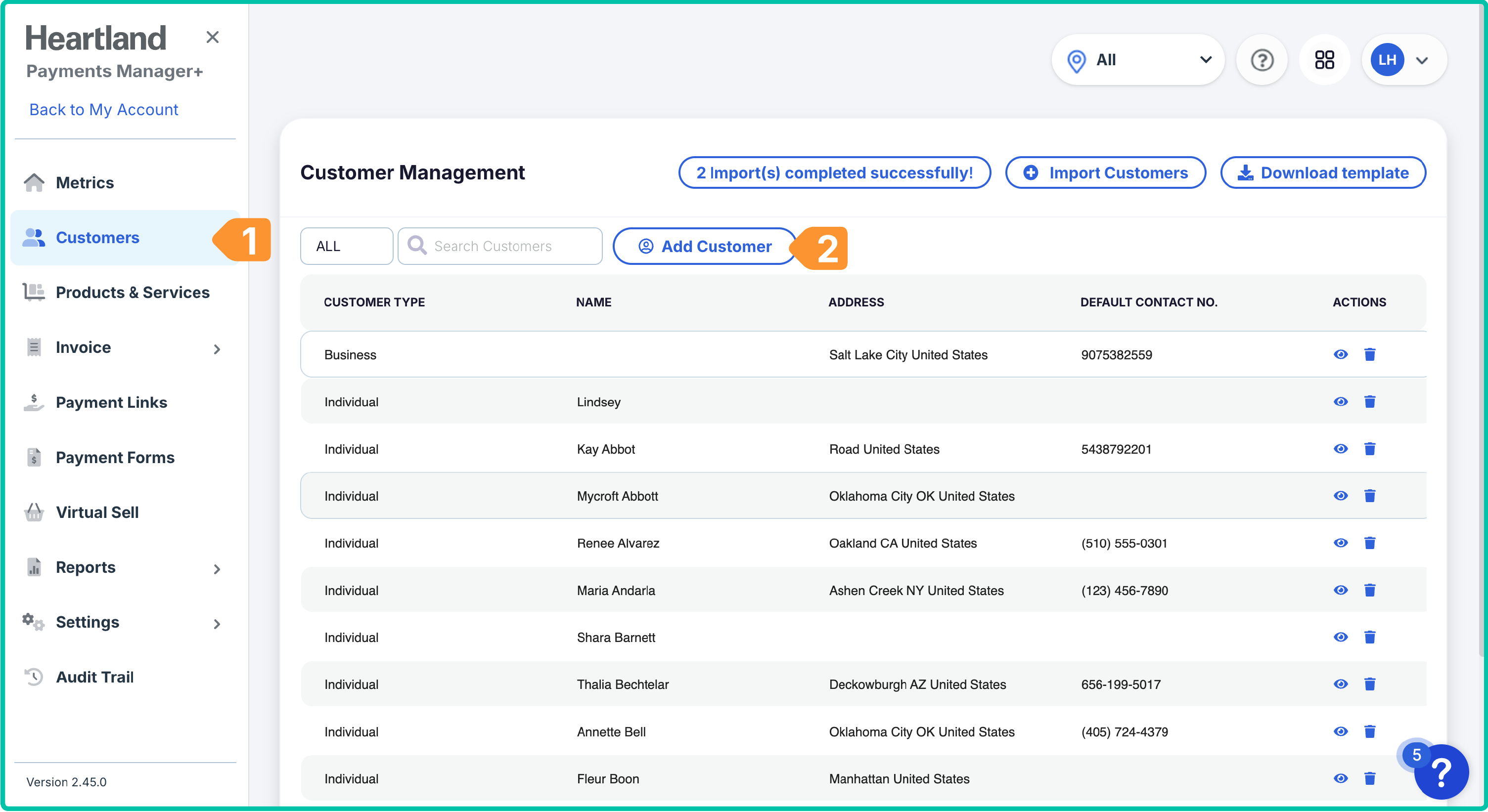Image resolution: width=1488 pixels, height=812 pixels.
Task: Delete customer Lindsey
Action: 1370,402
